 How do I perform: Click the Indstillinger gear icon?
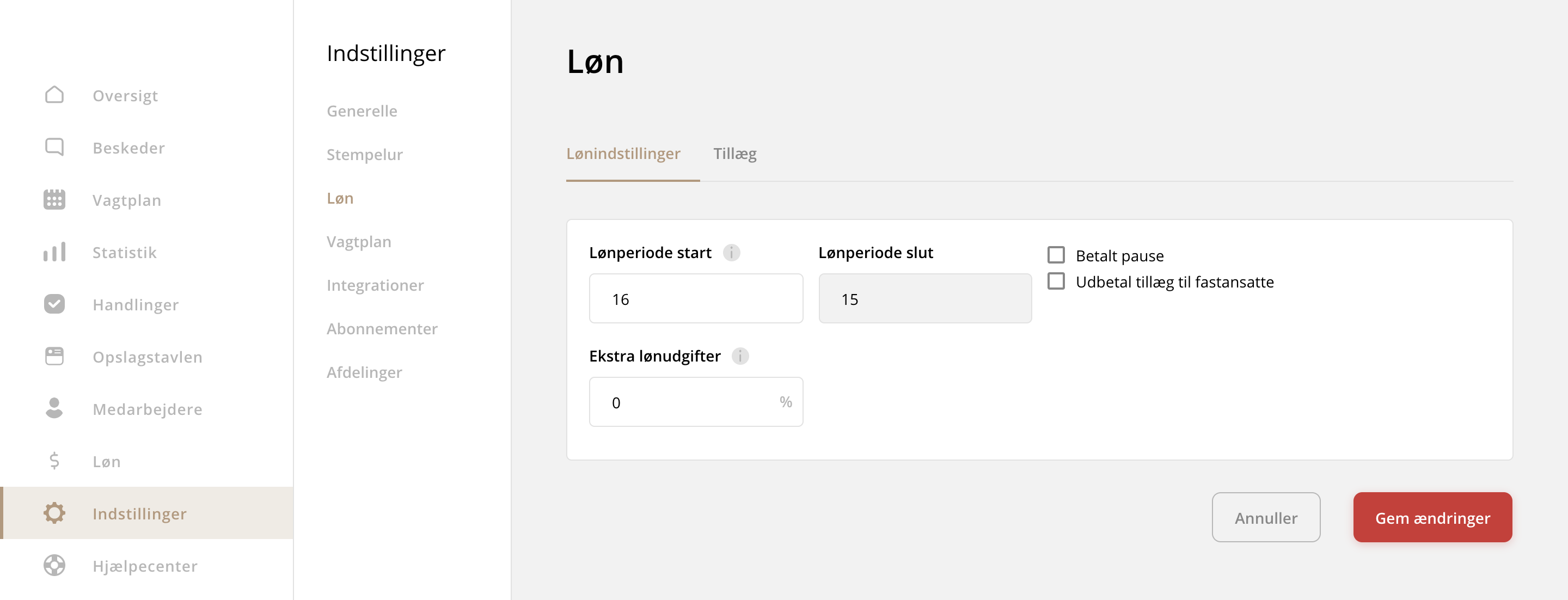(54, 513)
